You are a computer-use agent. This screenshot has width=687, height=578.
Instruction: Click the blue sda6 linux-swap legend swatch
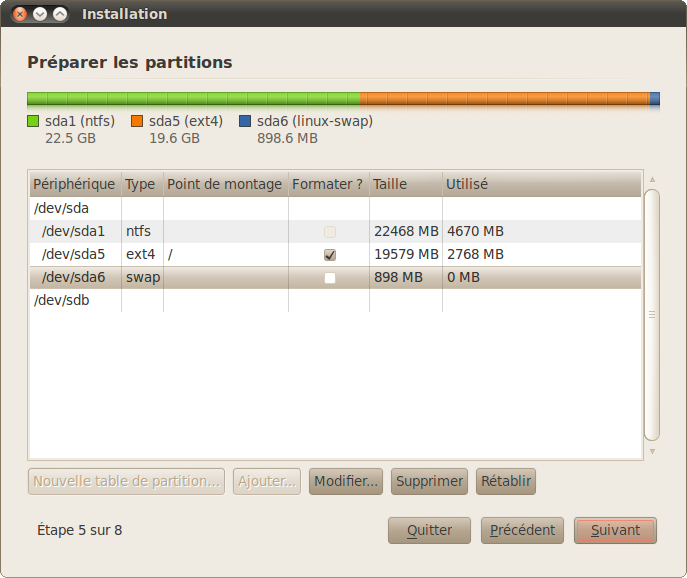[x=245, y=122]
